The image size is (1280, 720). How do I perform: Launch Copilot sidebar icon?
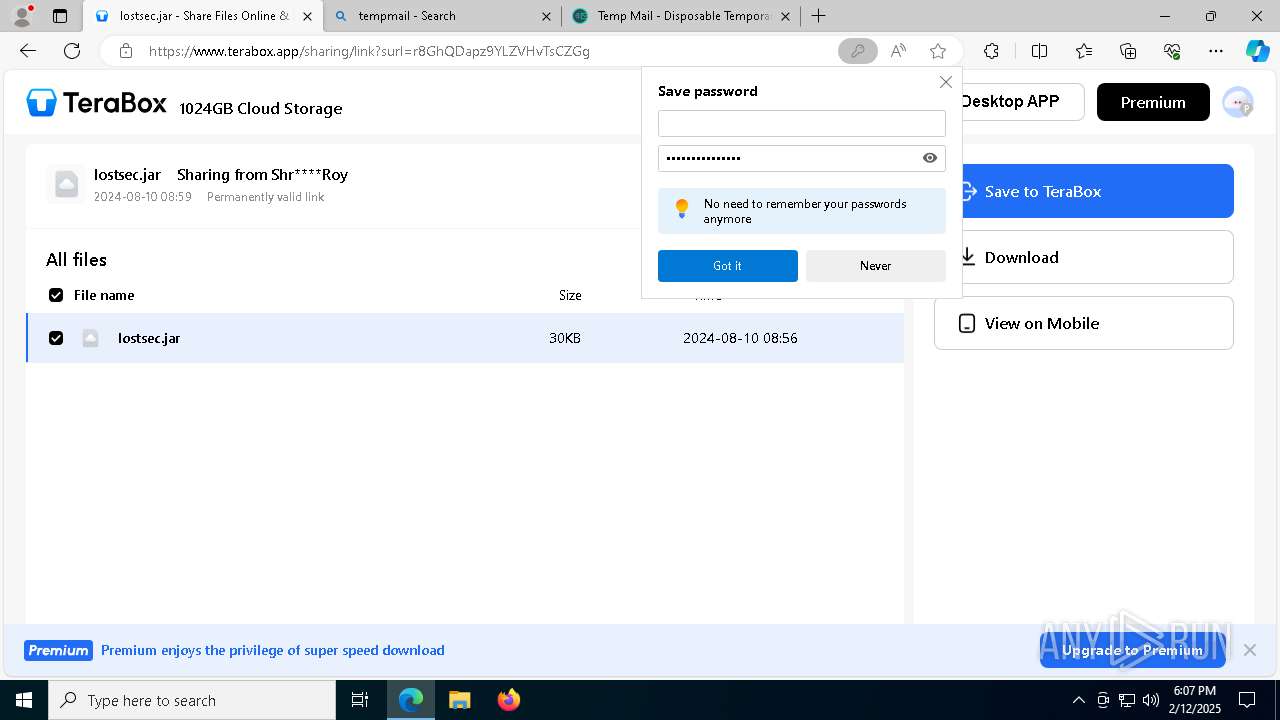(x=1257, y=51)
